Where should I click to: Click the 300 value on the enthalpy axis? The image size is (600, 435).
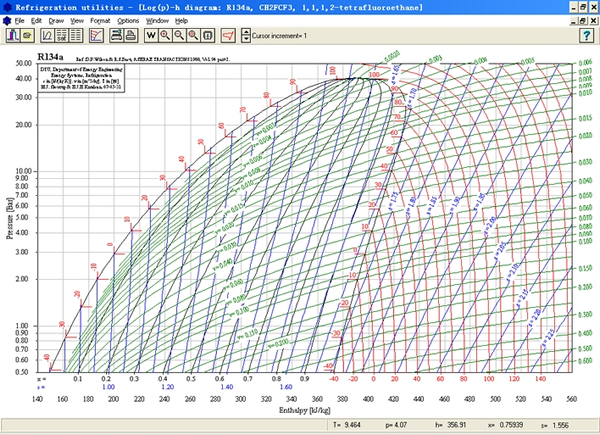pyautogui.click(x=241, y=399)
